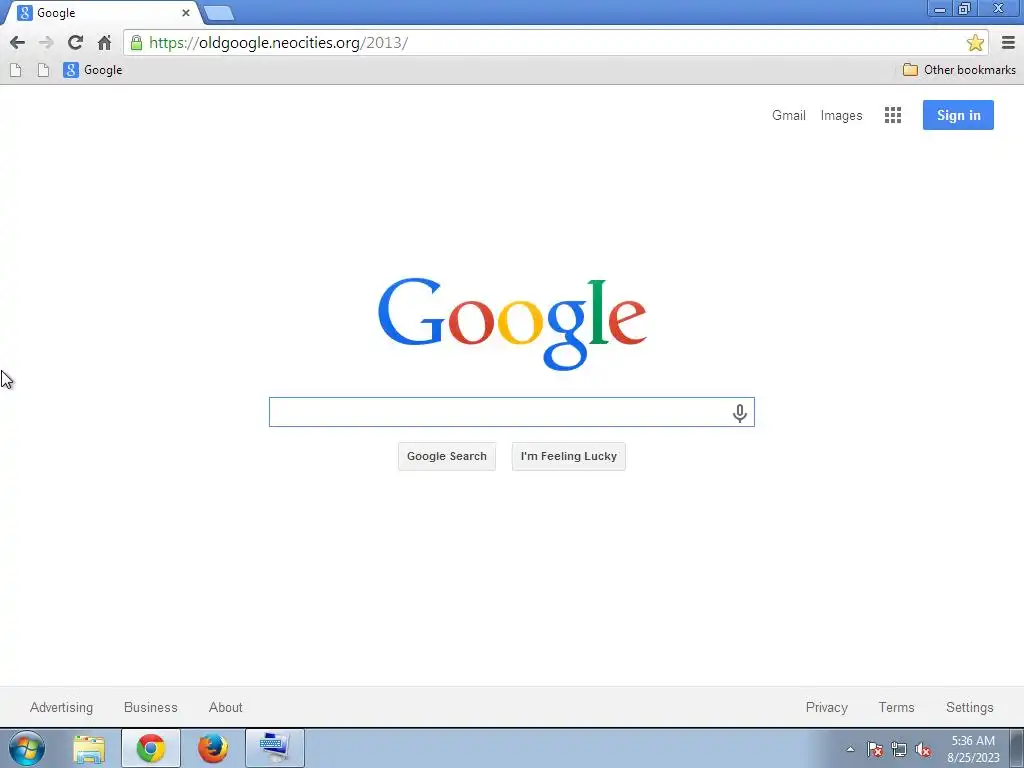Viewport: 1024px width, 768px height.
Task: Click the Chrome taskbar icon
Action: 151,748
